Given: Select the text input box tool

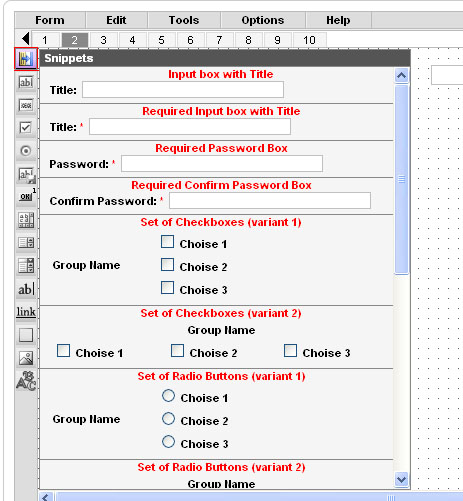Looking at the screenshot, I should pos(26,82).
